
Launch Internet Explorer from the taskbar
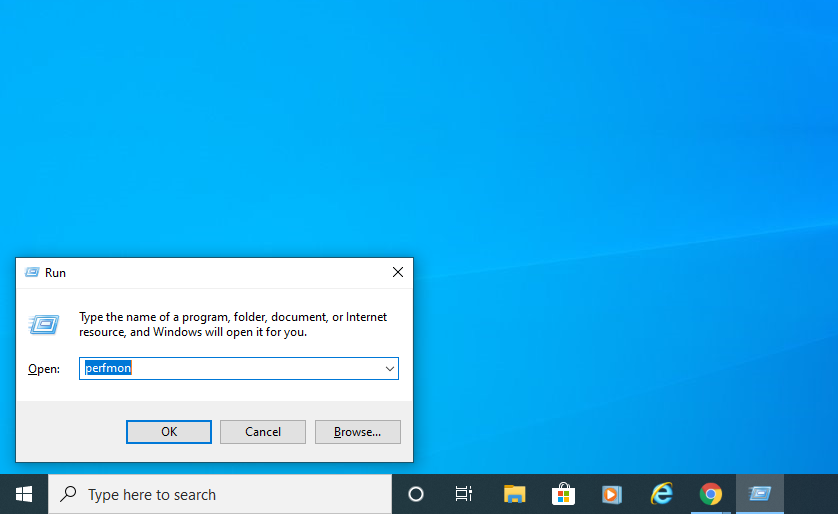click(661, 494)
